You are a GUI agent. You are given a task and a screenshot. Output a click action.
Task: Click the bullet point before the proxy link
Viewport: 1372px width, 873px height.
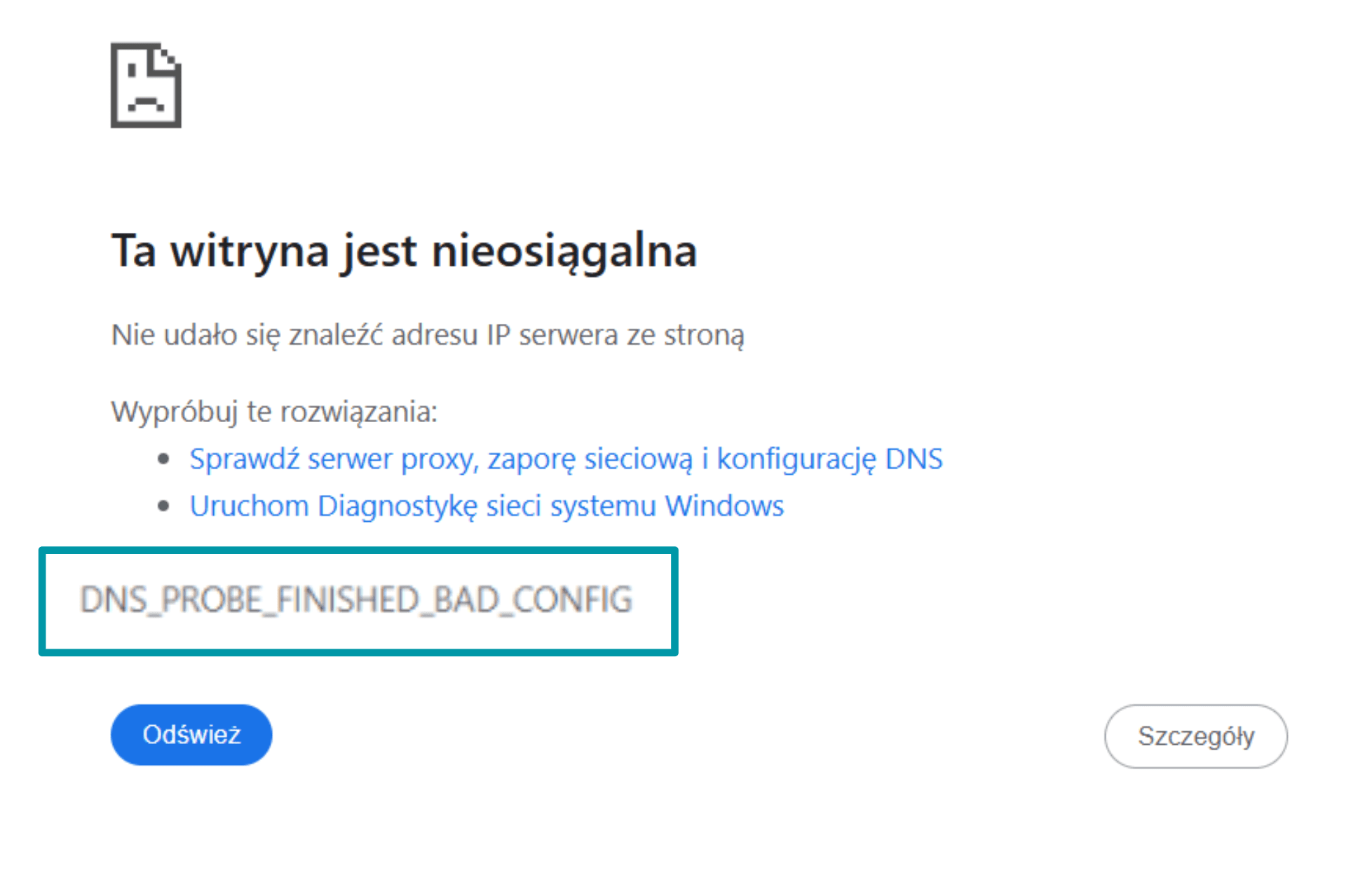click(x=163, y=458)
